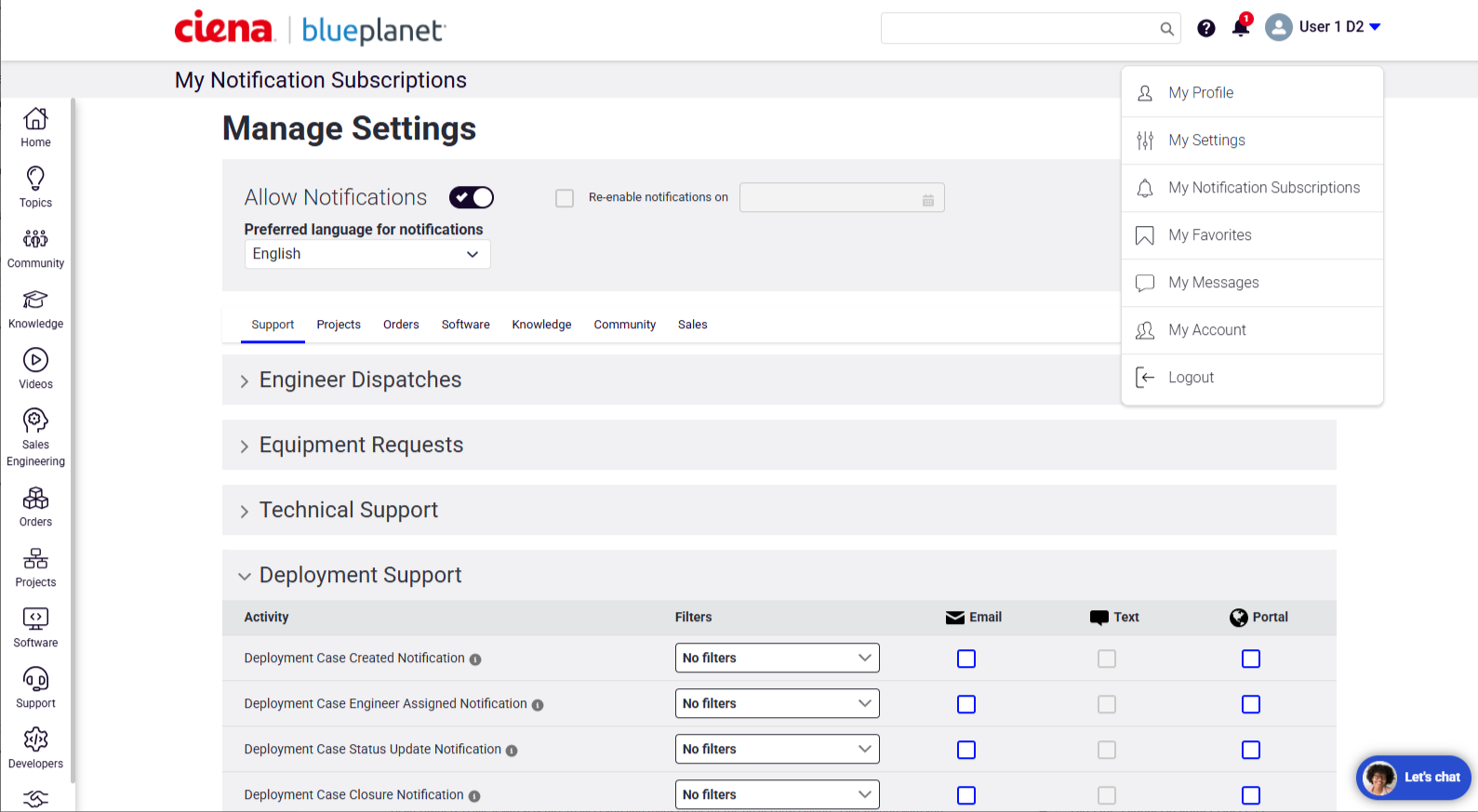Select My Favorites from user menu
The width and height of the screenshot is (1478, 812).
click(1209, 235)
